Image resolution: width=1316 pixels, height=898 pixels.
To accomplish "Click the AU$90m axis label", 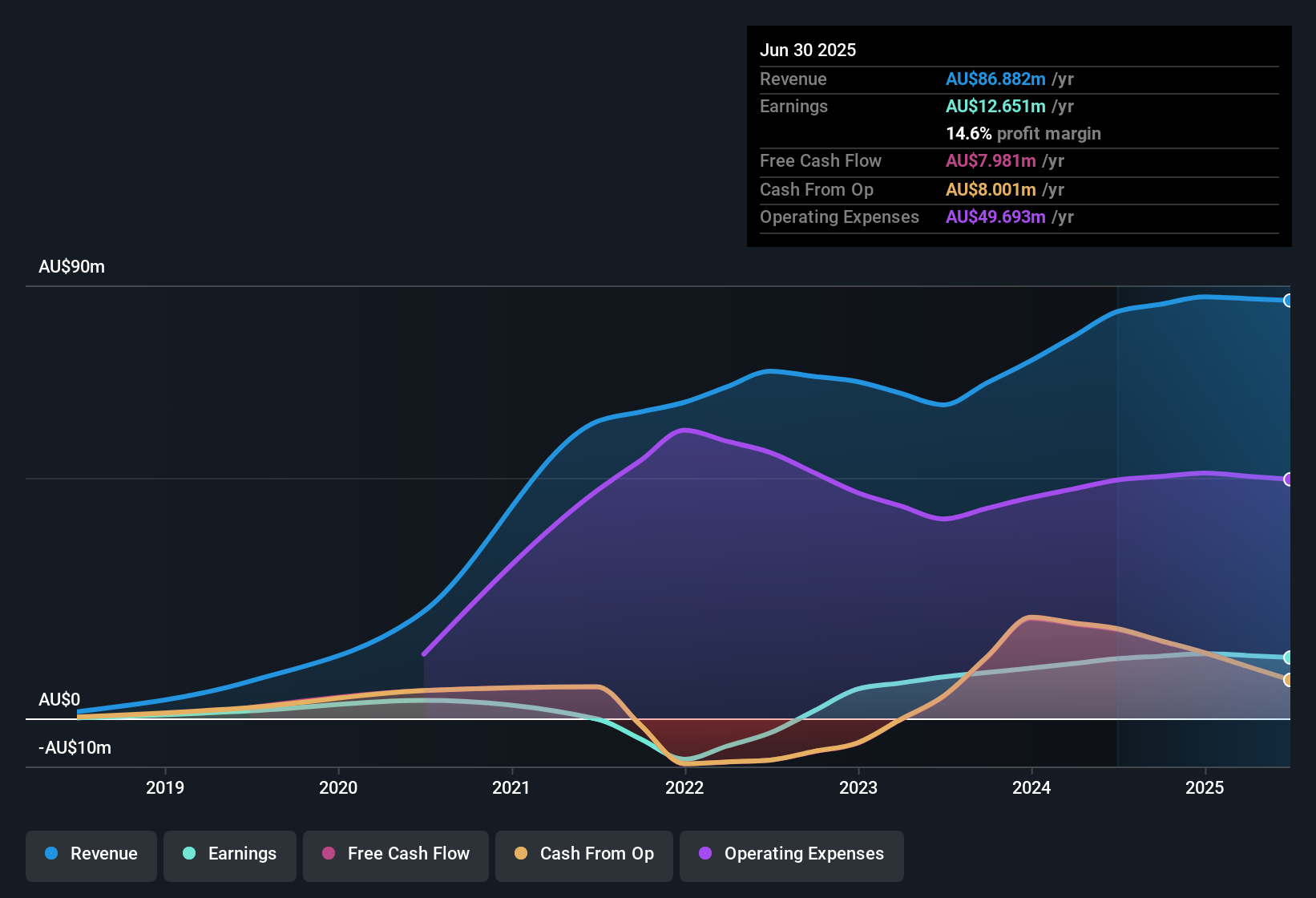I will (x=71, y=266).
